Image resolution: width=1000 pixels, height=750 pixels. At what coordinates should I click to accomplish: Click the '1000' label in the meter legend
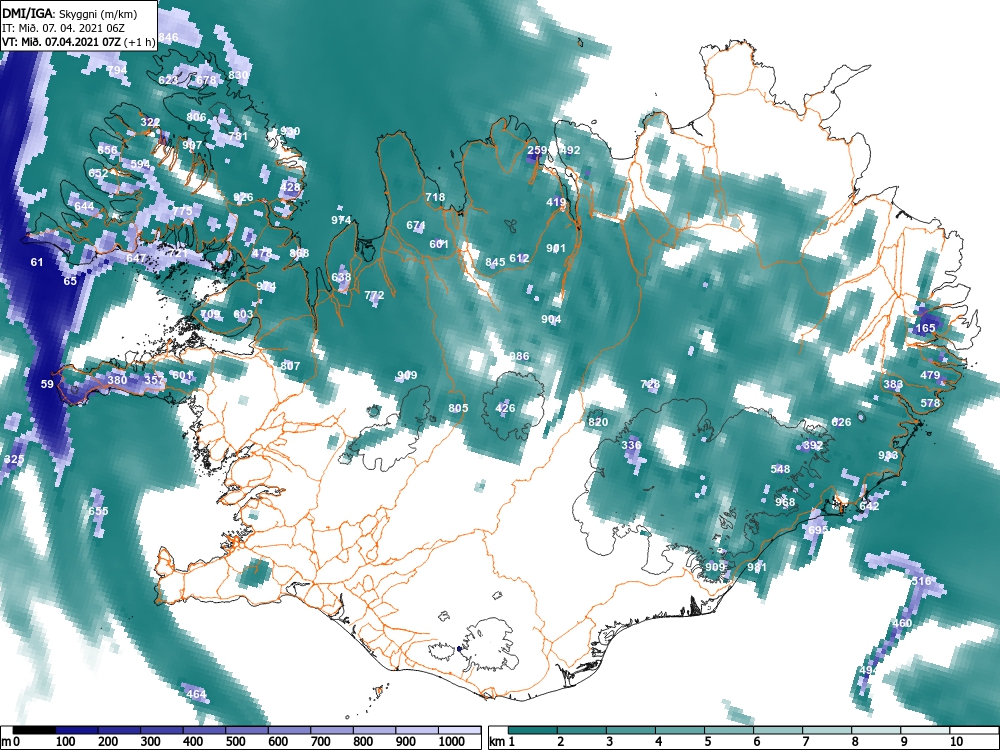point(452,742)
